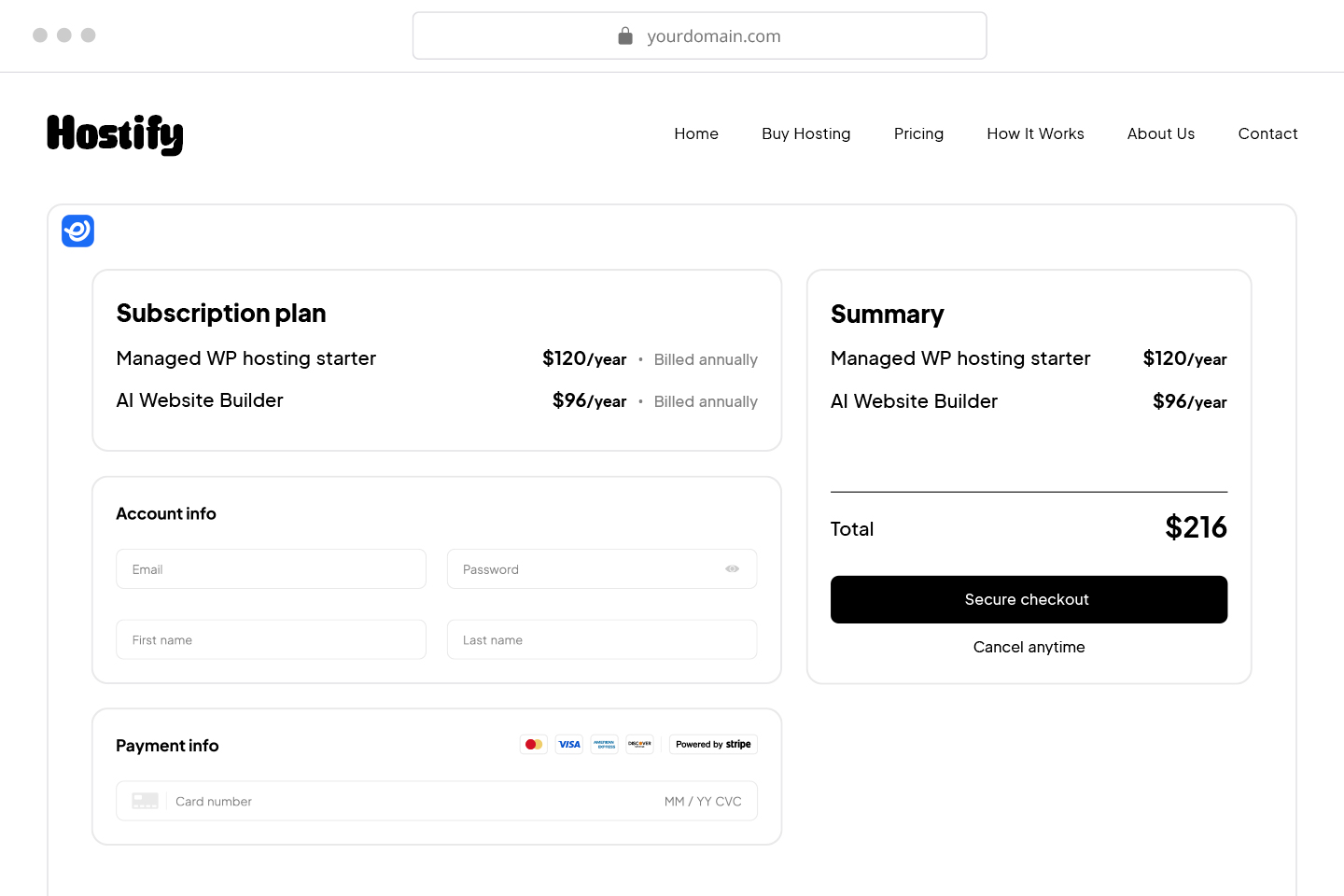Click the Secure checkout button
This screenshot has width=1344, height=896.
click(1029, 599)
